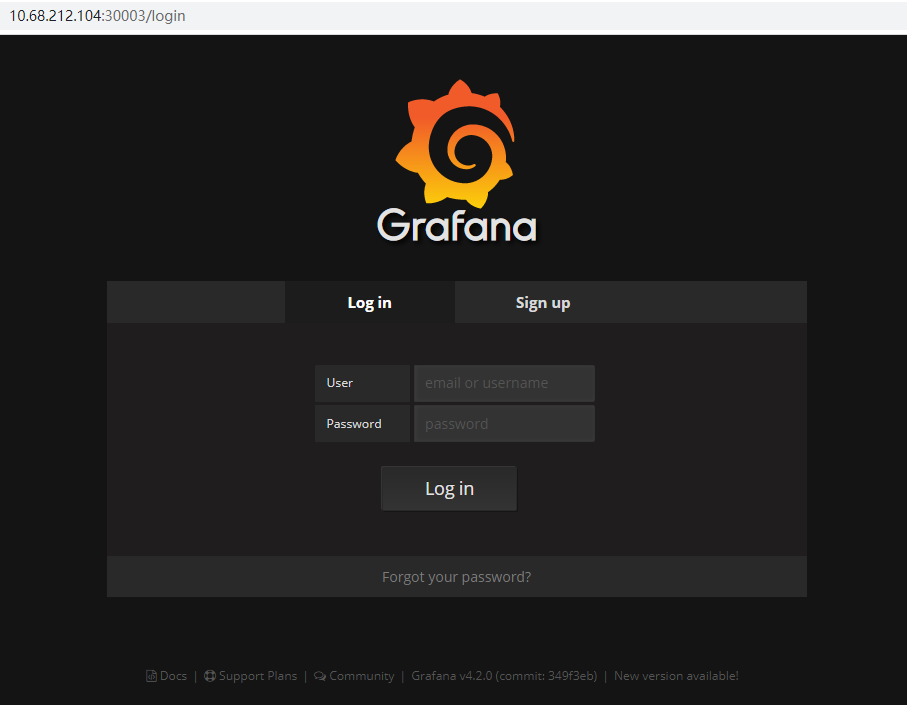The width and height of the screenshot is (907, 705).
Task: Click the Docs file icon in footer
Action: tap(151, 676)
